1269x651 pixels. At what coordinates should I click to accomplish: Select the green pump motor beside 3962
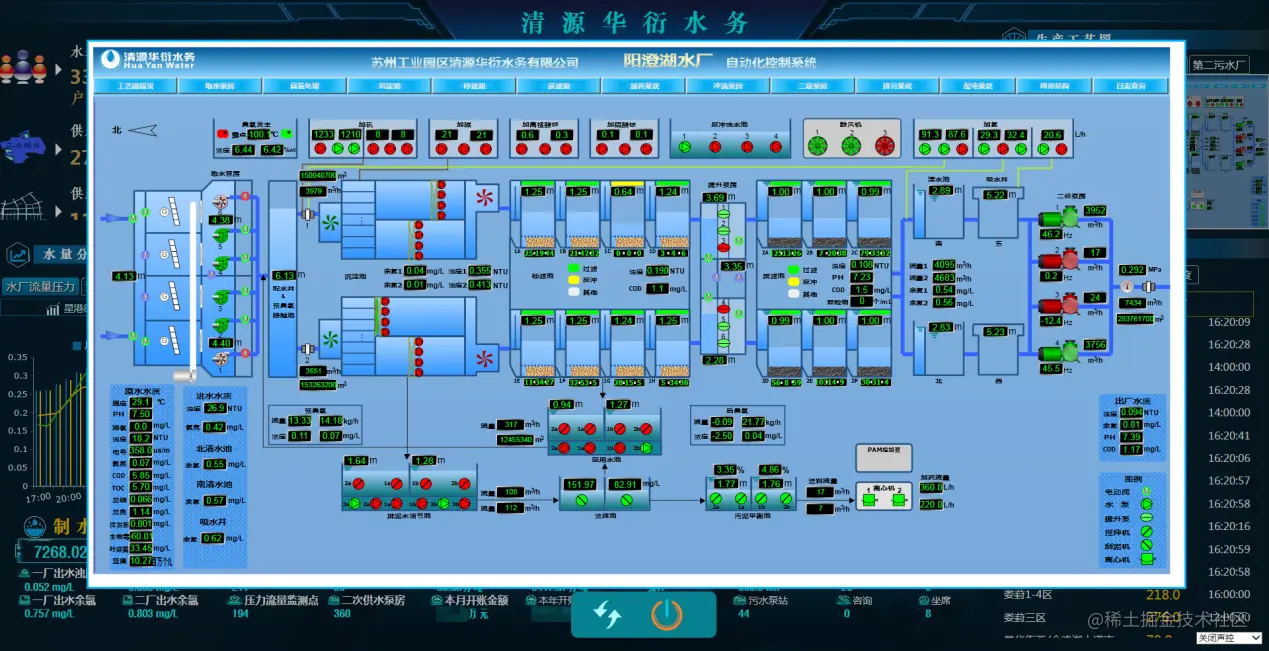[1059, 217]
